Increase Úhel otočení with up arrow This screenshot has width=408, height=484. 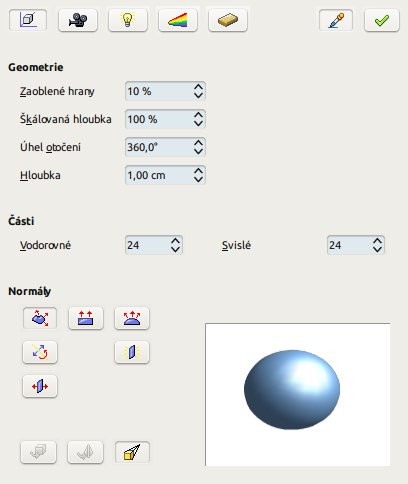(x=198, y=143)
